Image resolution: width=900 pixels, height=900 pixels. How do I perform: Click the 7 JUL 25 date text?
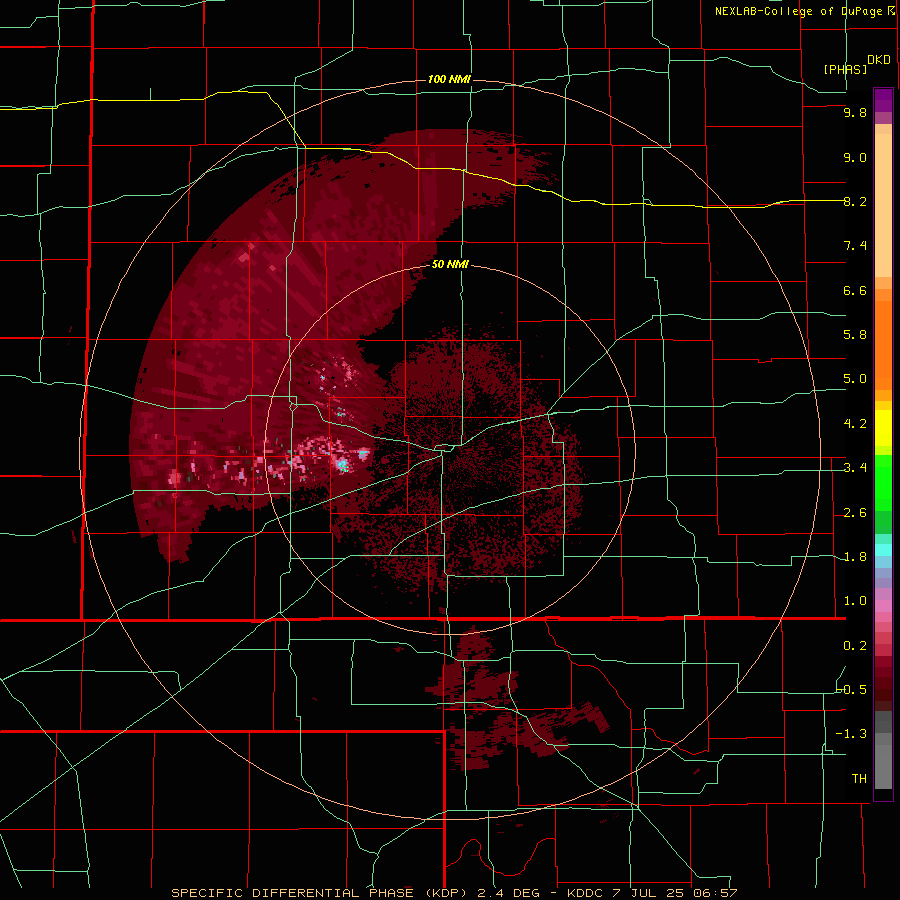(649, 893)
